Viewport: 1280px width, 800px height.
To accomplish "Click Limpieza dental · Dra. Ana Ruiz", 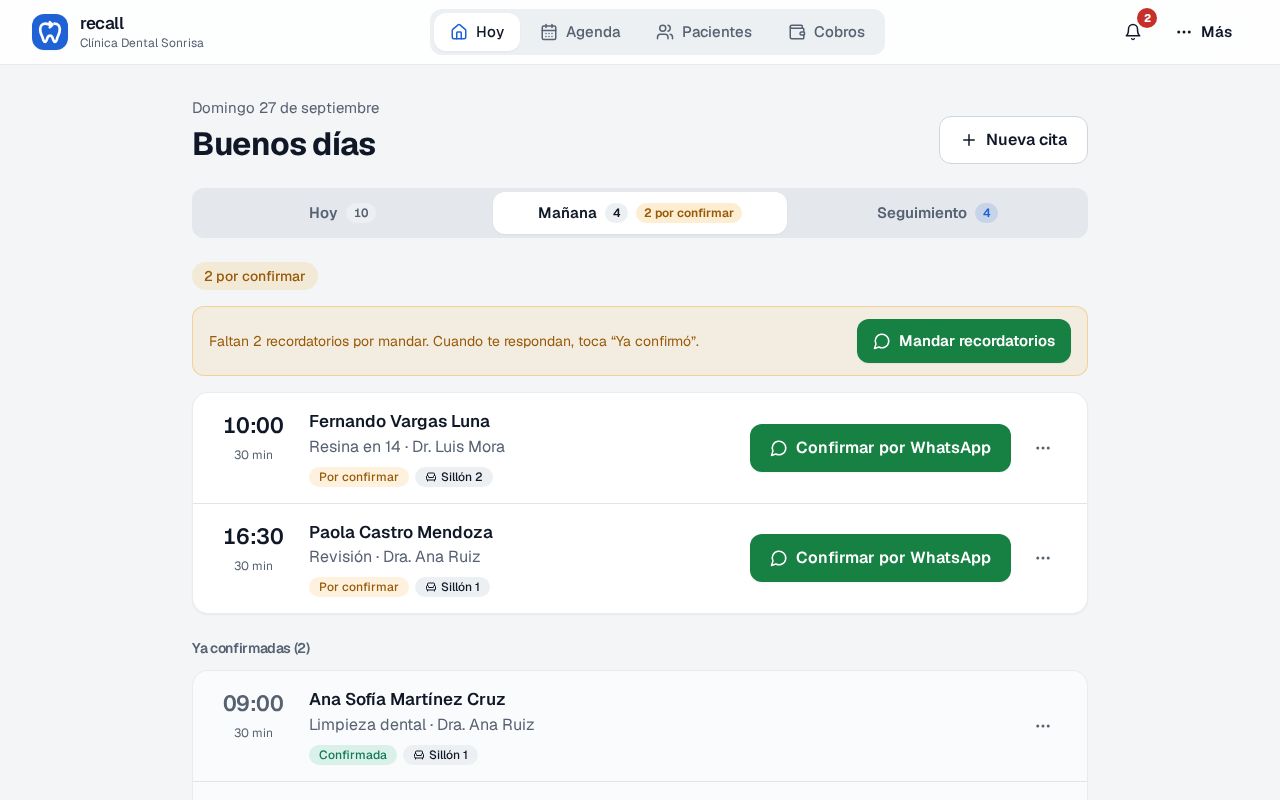I will pyautogui.click(x=422, y=725).
